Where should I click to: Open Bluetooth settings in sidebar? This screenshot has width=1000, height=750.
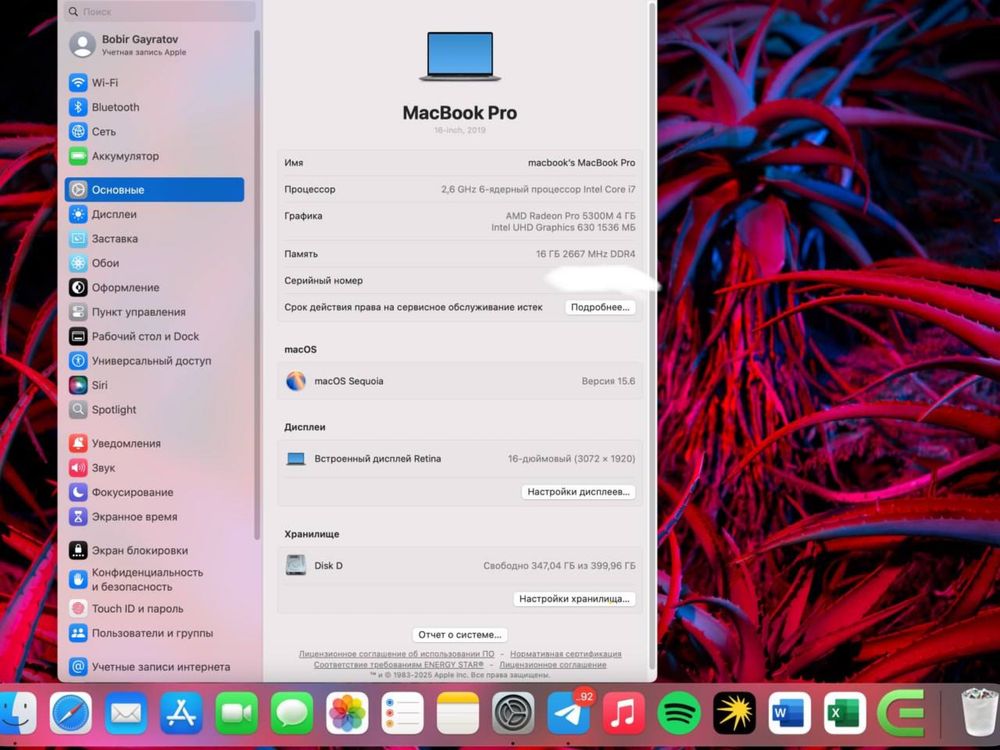[x=154, y=107]
